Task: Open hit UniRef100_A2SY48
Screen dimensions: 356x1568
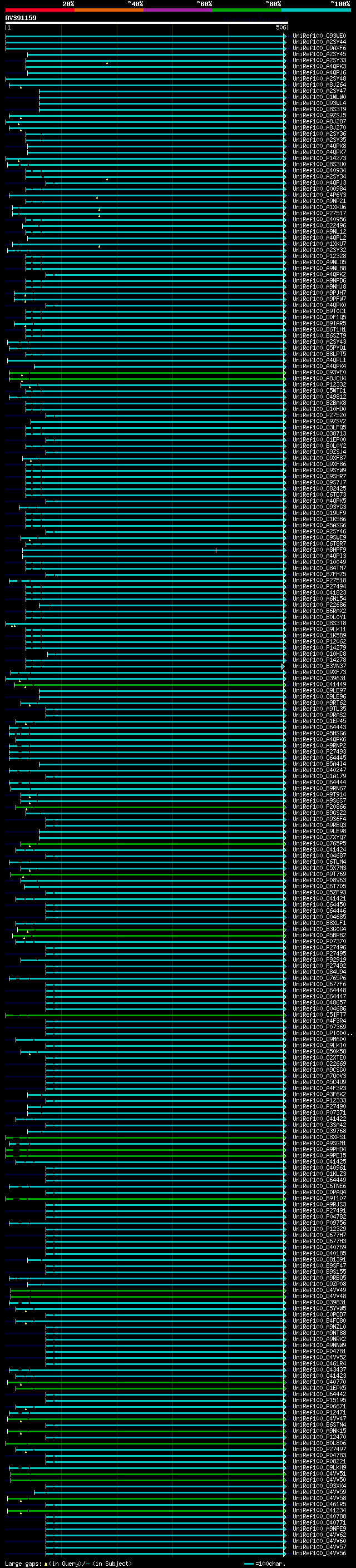Action: click(319, 78)
